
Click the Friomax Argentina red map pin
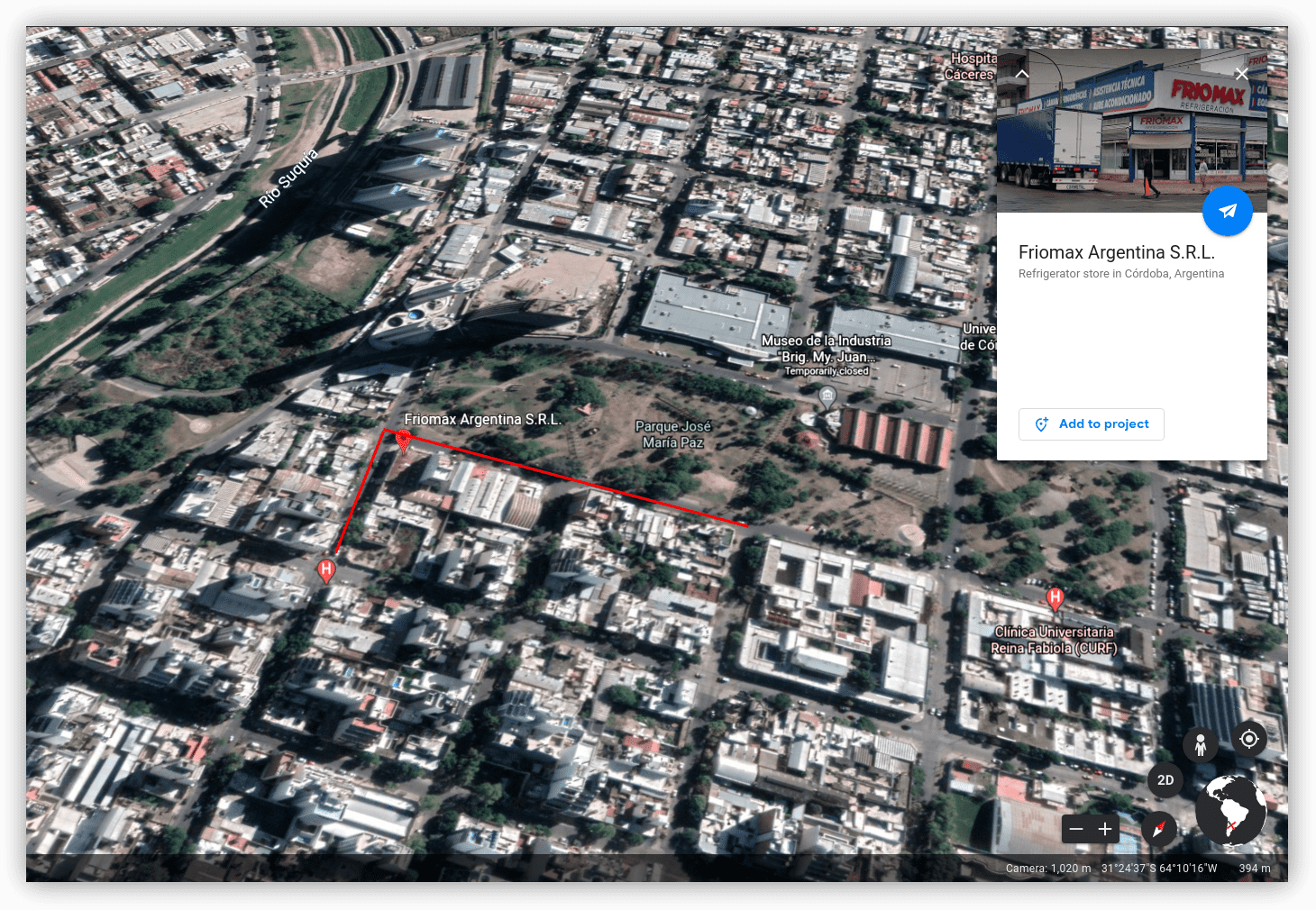[x=404, y=441]
